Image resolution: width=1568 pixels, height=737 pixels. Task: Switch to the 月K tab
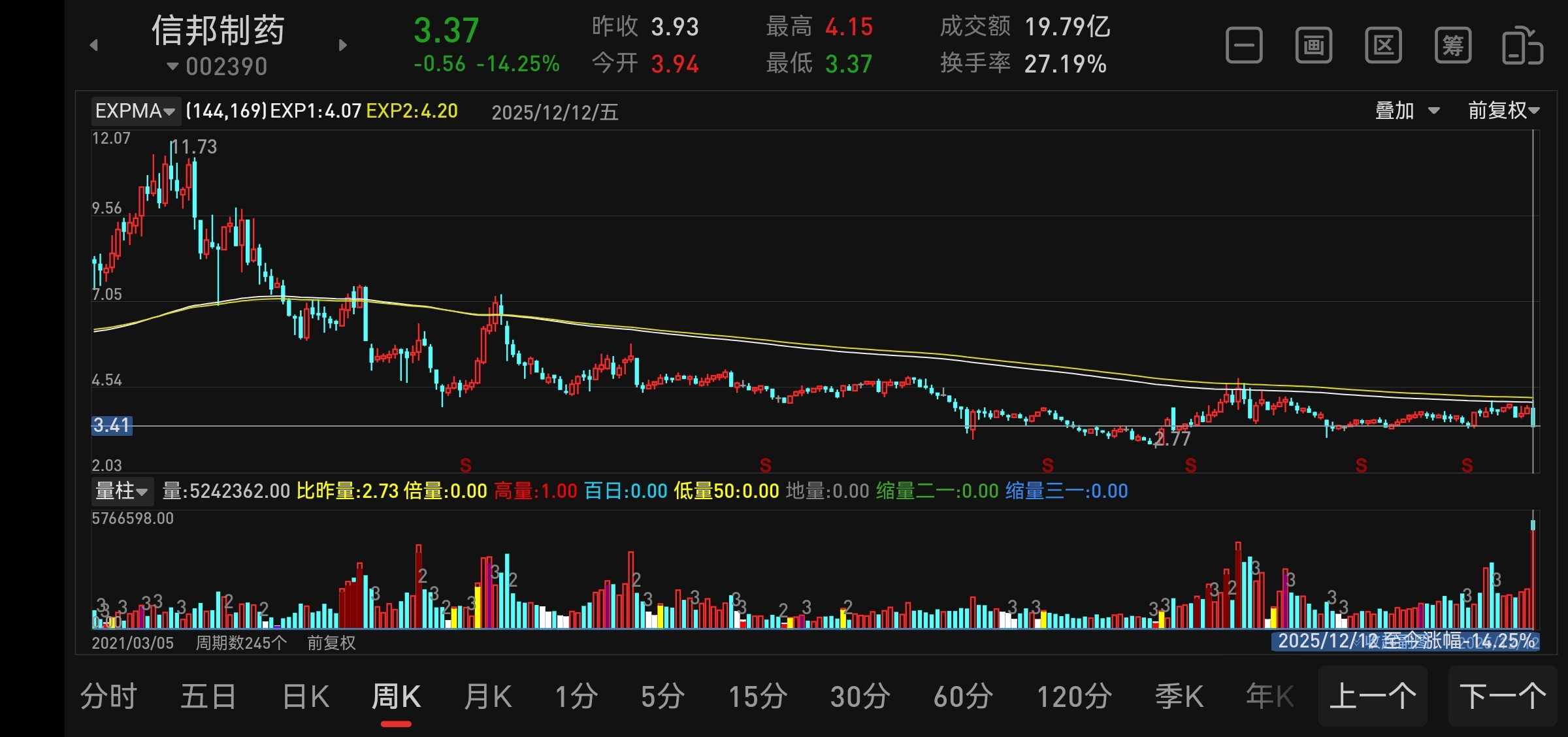(487, 696)
